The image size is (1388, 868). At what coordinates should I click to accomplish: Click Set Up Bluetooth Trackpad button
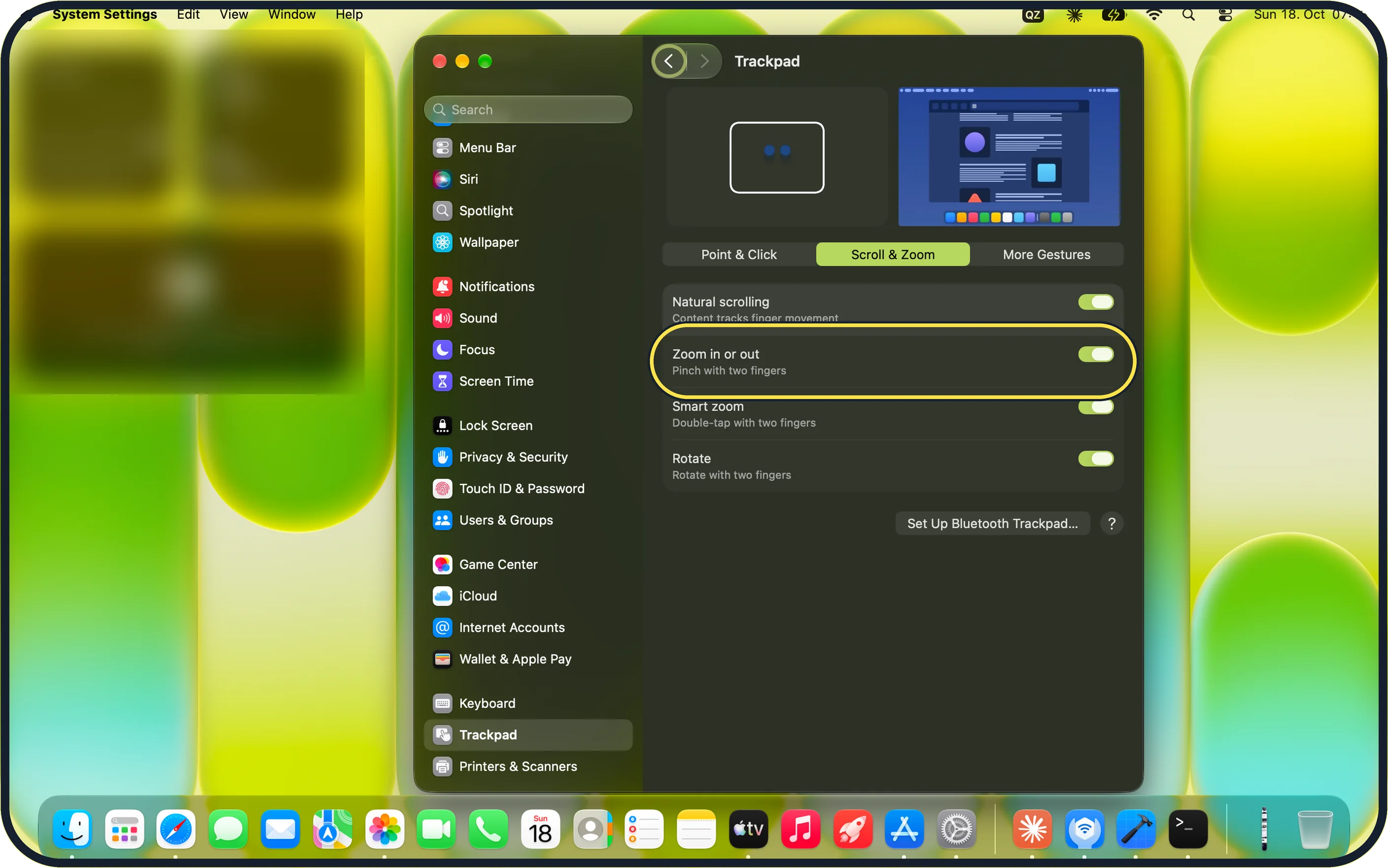pos(992,524)
